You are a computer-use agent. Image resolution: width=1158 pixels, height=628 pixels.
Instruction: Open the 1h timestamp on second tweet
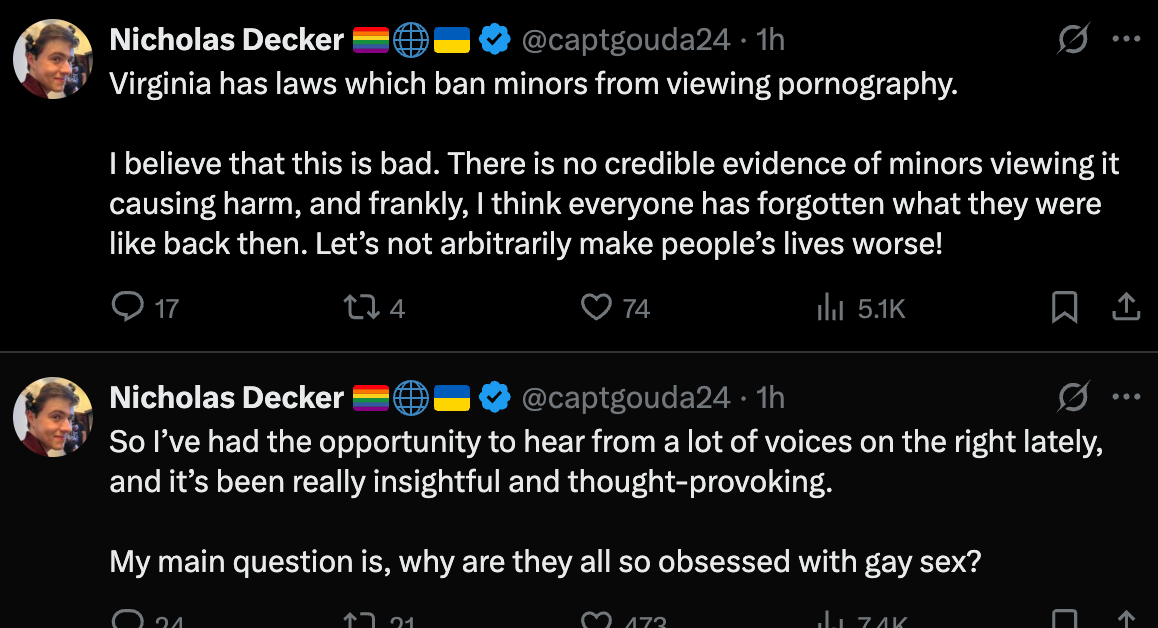pos(770,398)
